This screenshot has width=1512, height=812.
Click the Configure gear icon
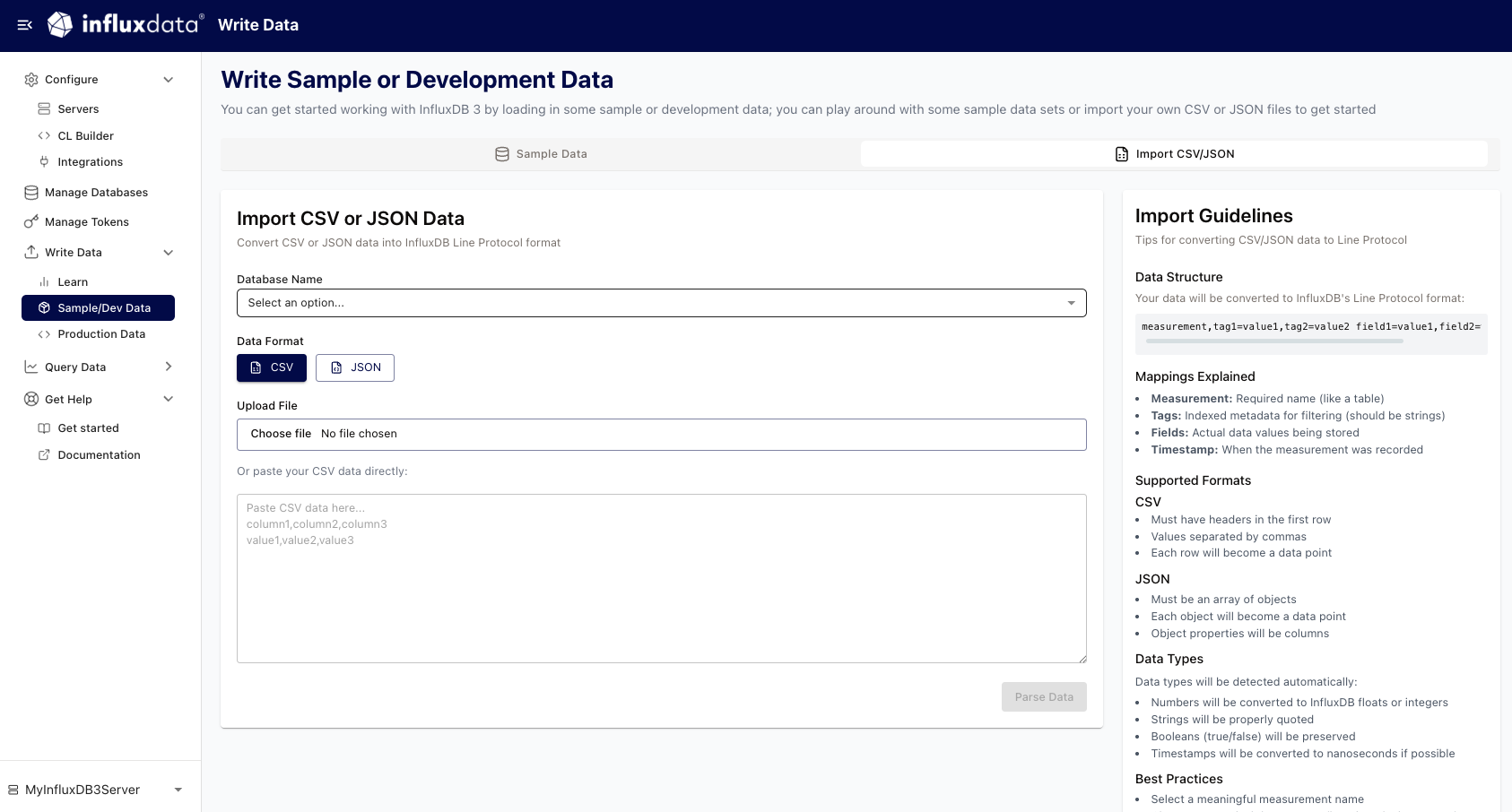pyautogui.click(x=31, y=80)
